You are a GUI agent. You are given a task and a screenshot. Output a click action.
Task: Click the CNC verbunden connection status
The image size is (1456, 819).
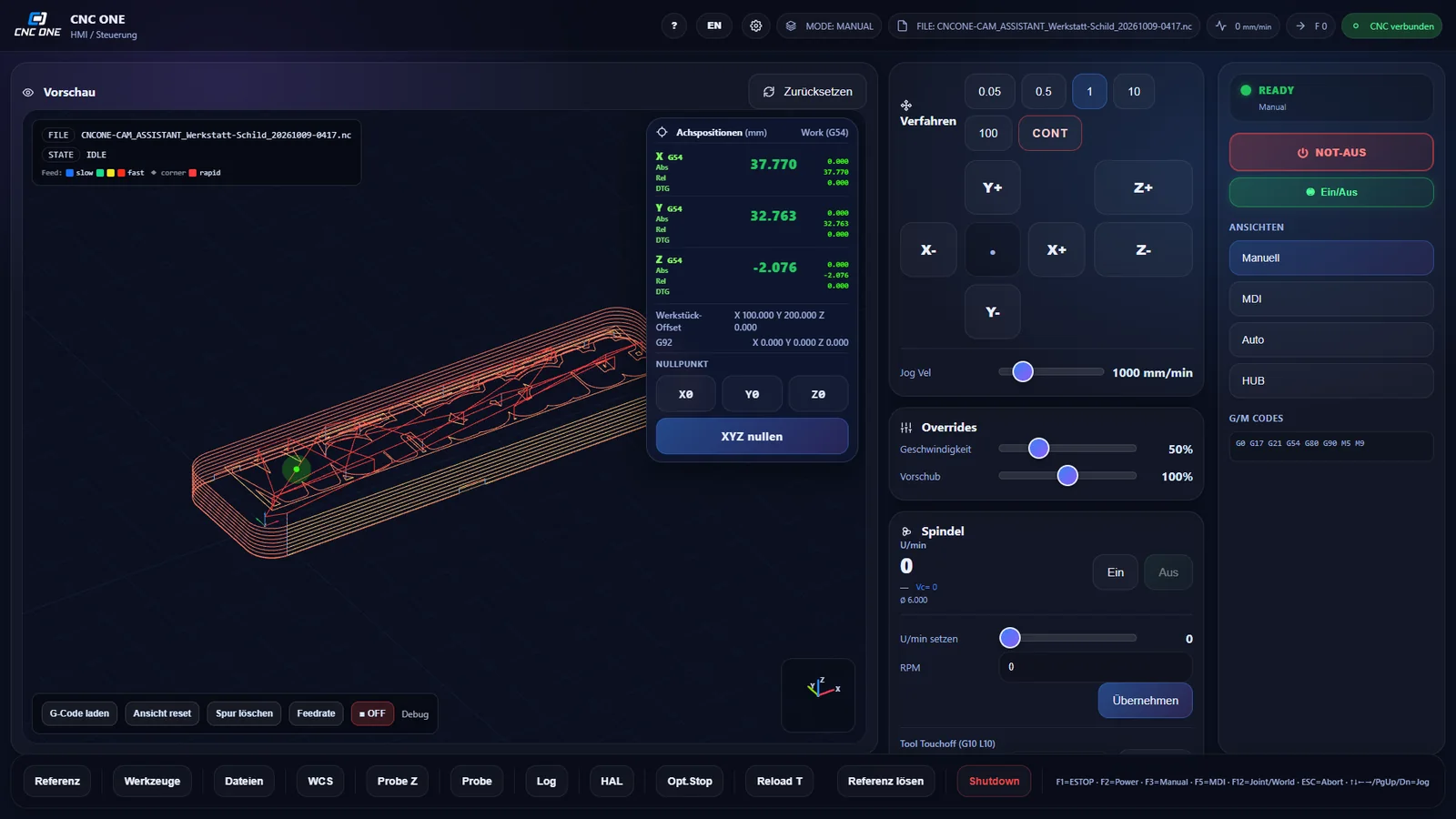1392,25
